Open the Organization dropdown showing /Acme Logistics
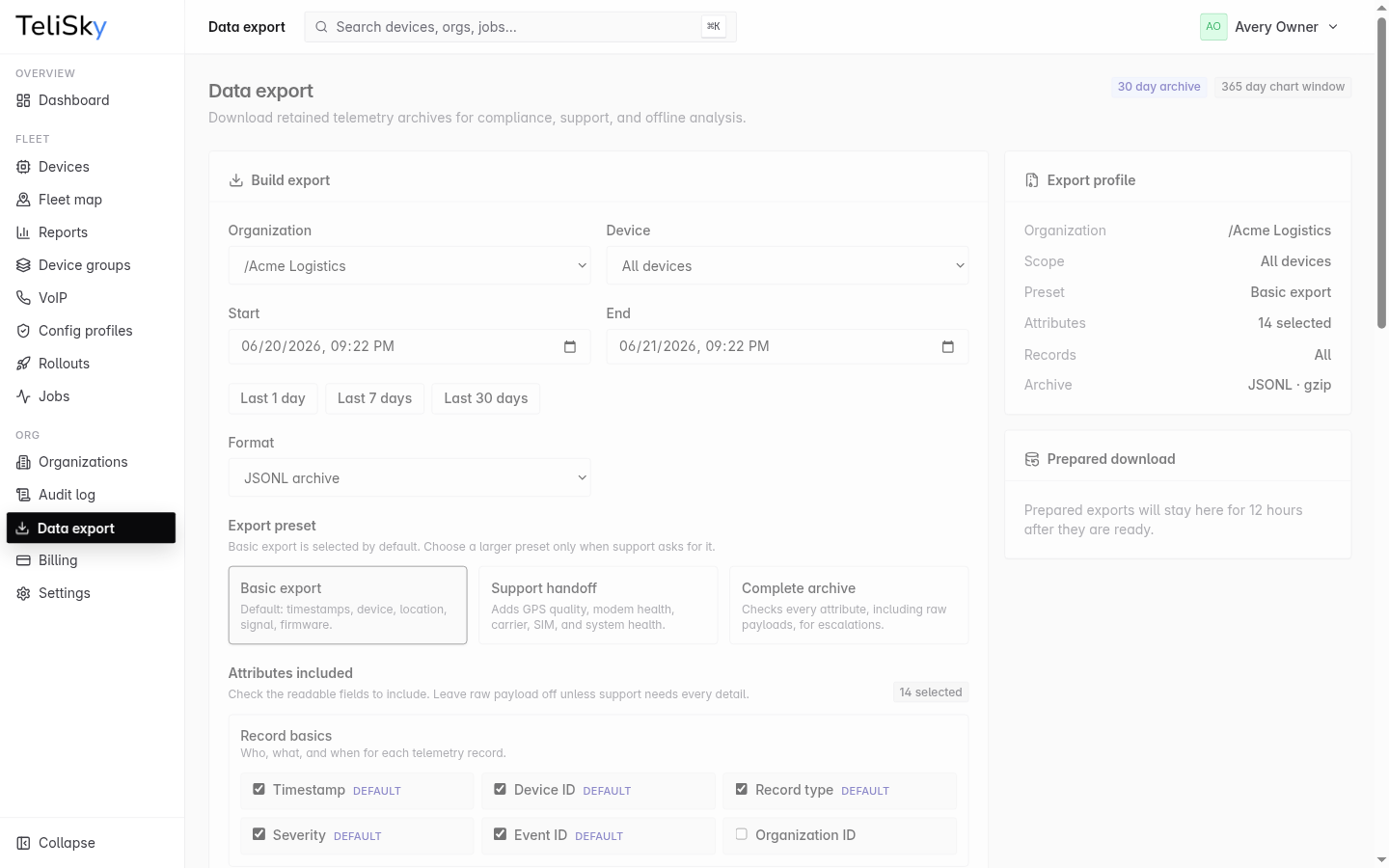This screenshot has height=868, width=1389. pos(409,266)
